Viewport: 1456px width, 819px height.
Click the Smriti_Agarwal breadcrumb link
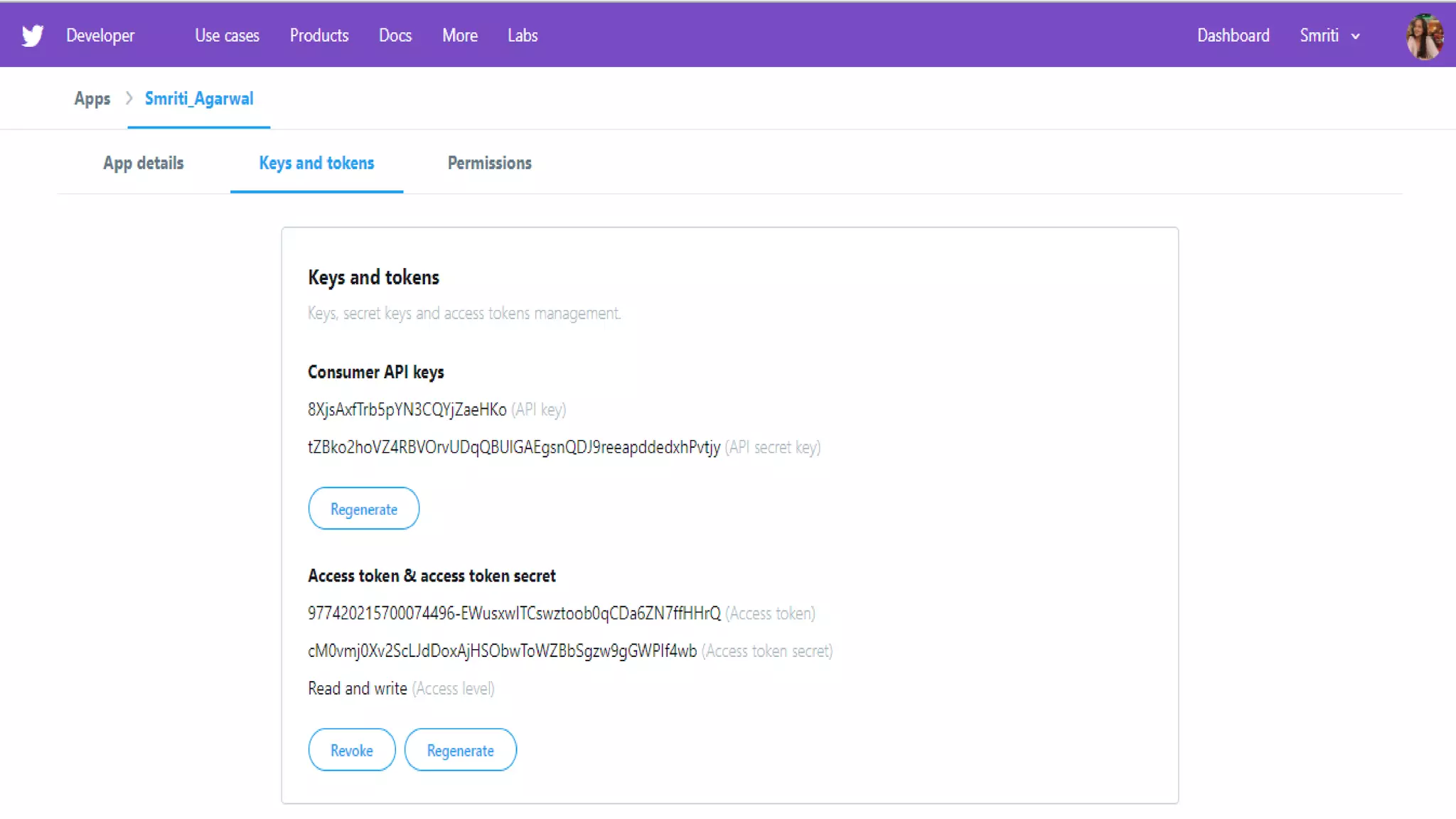click(x=199, y=99)
